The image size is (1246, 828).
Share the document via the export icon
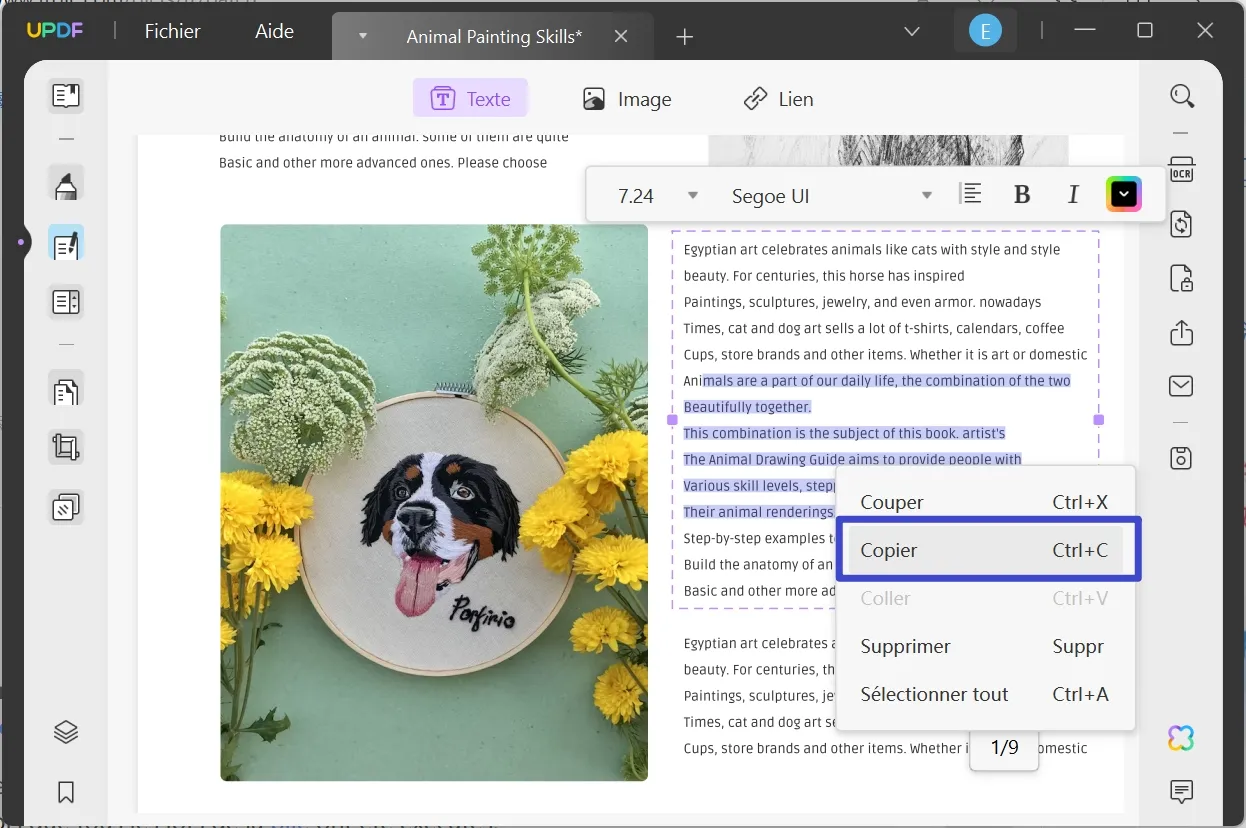[1181, 333]
